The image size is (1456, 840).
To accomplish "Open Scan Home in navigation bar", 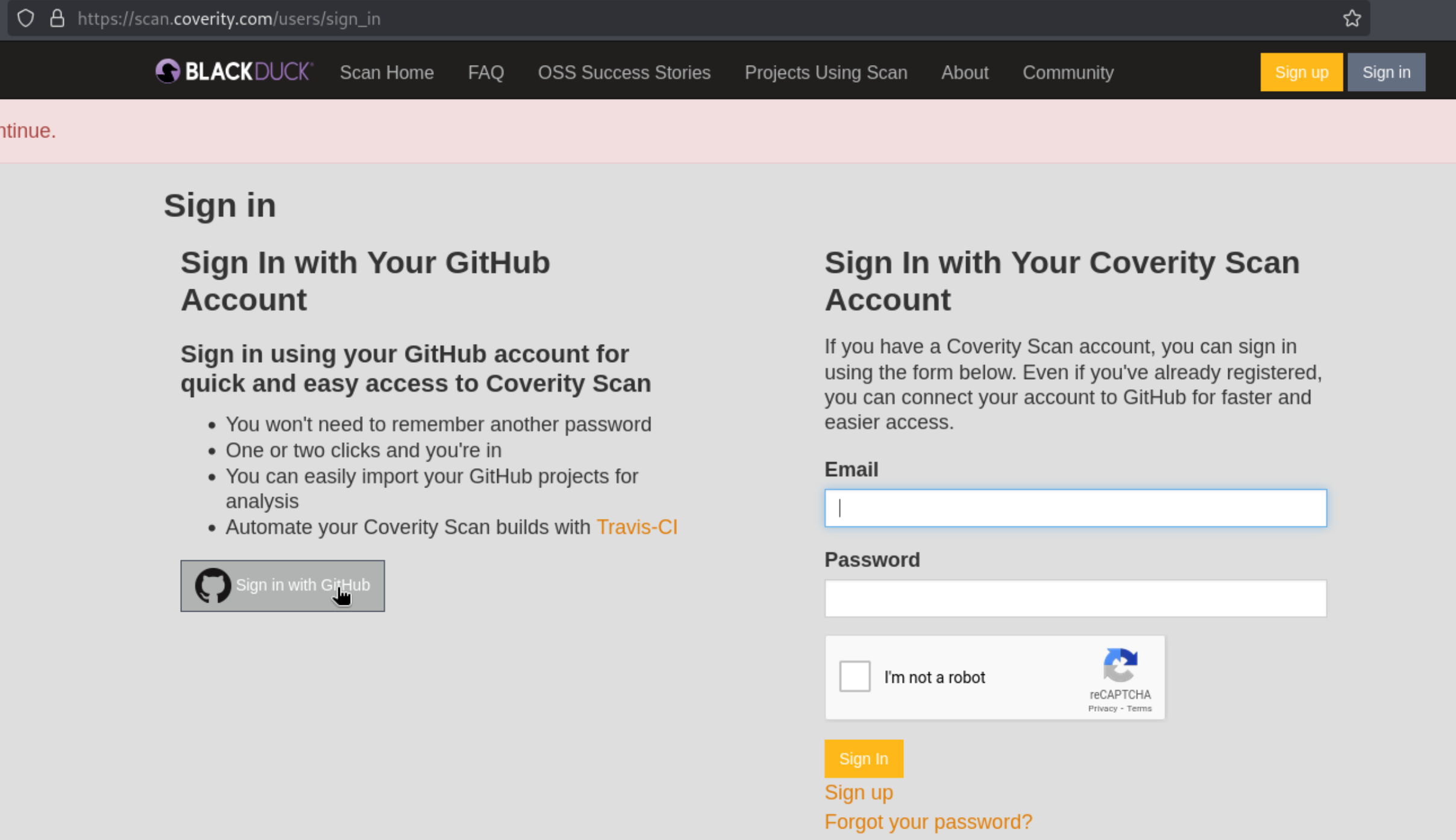I will click(x=387, y=72).
